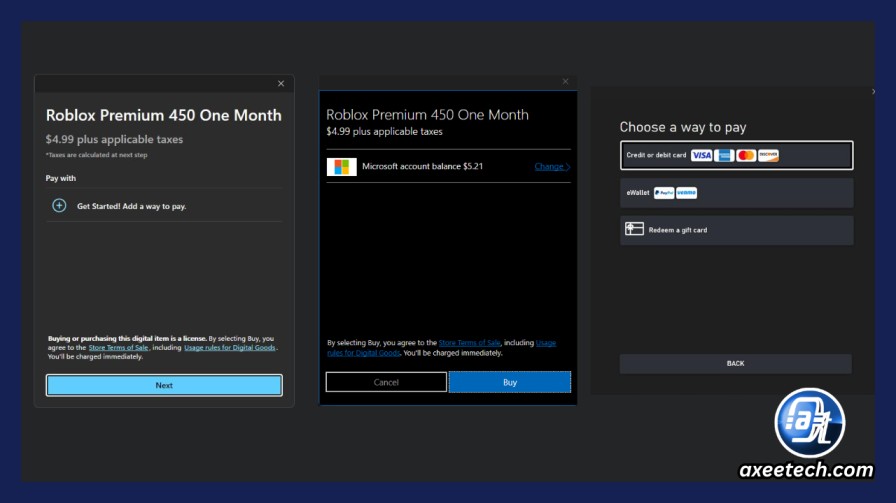Click $4.99 plus applicable taxes in left dialog
This screenshot has height=503, width=896.
pos(114,139)
